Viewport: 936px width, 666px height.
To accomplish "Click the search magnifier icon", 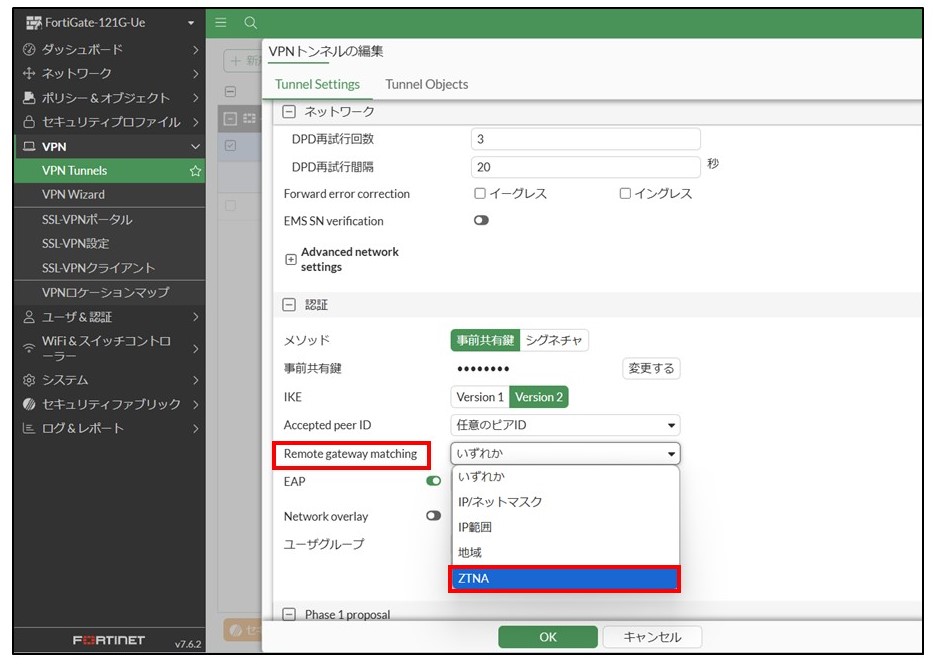I will pos(251,23).
